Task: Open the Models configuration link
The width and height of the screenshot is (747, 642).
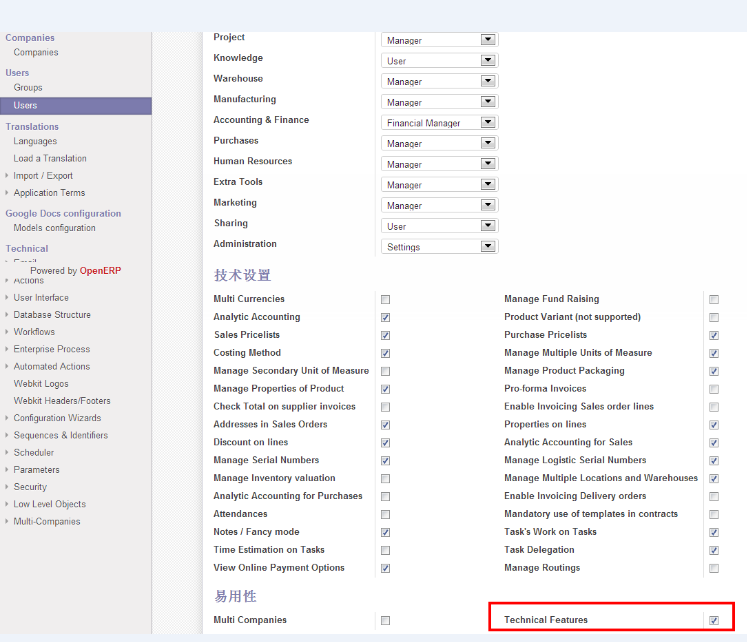Action: (x=54, y=228)
